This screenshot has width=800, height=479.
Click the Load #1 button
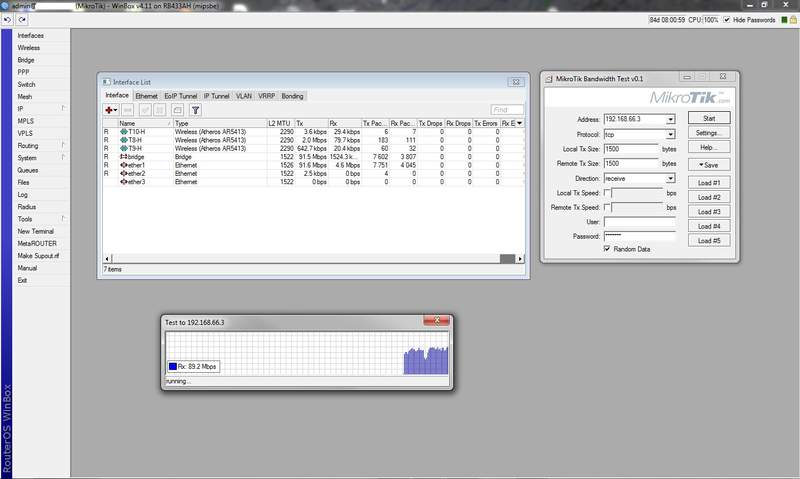709,183
